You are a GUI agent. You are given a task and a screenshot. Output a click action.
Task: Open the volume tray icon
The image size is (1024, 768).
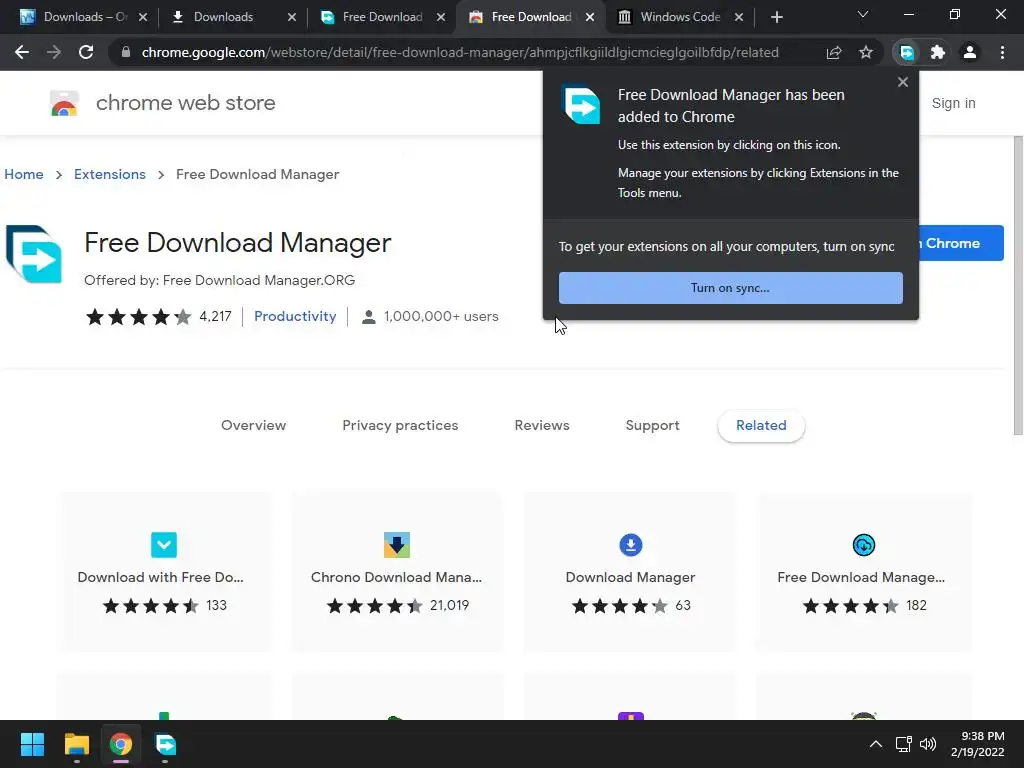point(927,744)
